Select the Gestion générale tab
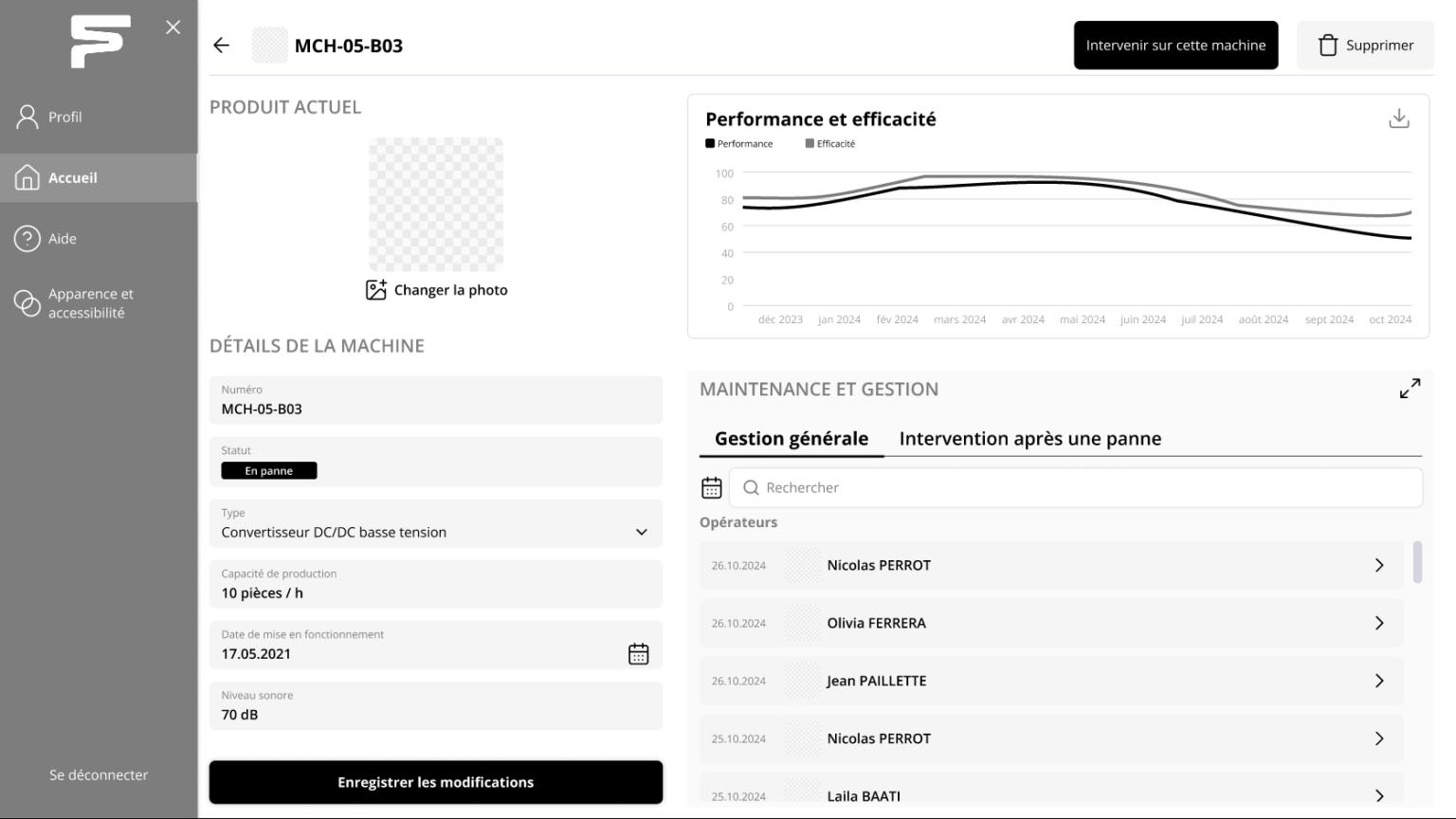This screenshot has height=819, width=1456. [x=791, y=439]
